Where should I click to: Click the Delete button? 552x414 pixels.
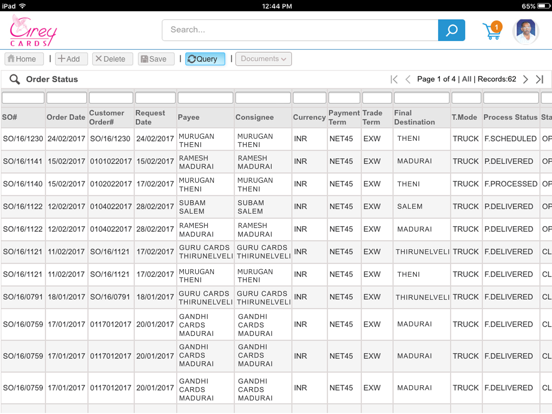(x=112, y=59)
